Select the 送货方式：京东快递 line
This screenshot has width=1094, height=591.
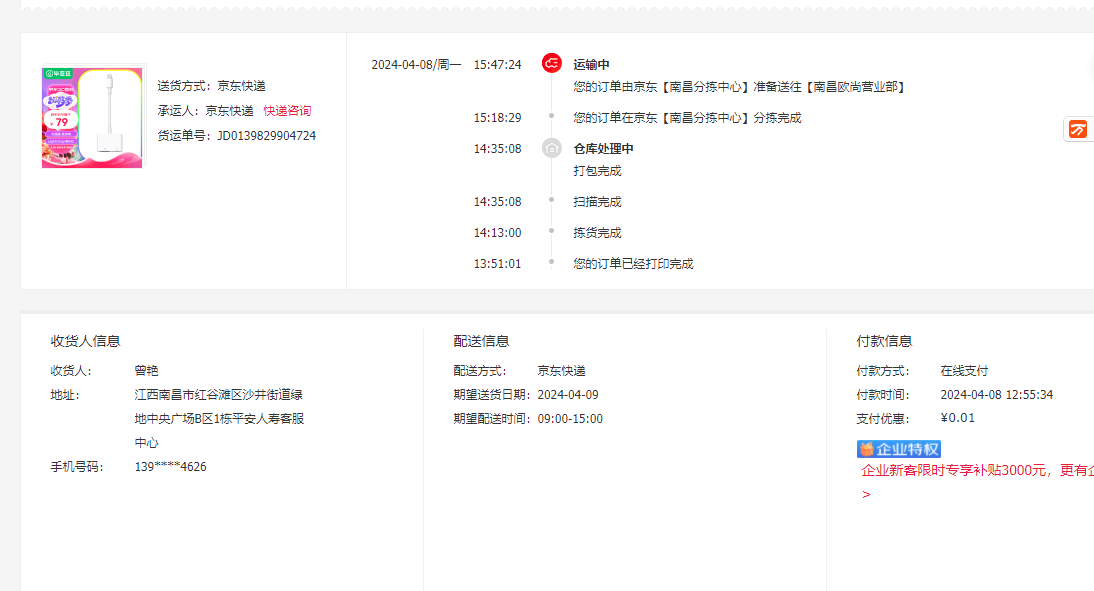tap(211, 86)
